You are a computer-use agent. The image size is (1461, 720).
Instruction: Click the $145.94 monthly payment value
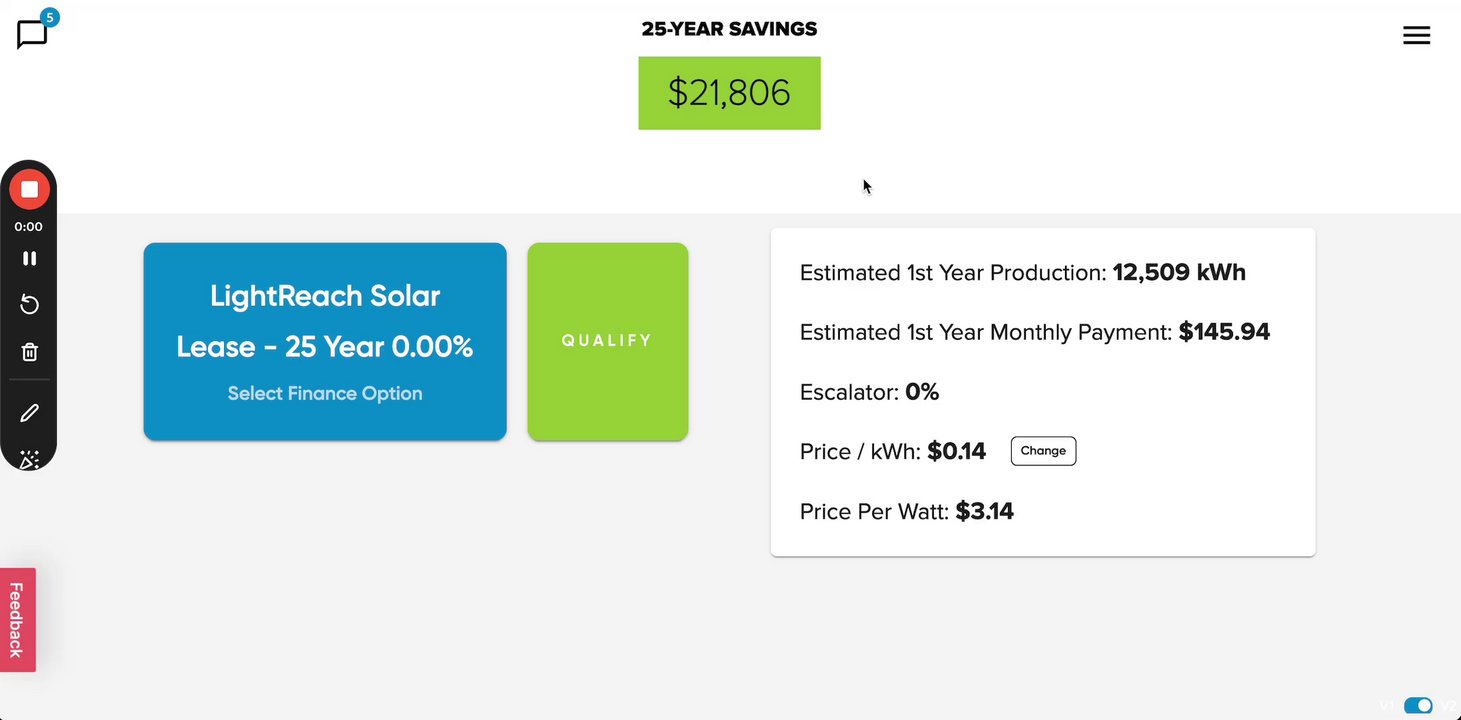pos(1224,332)
